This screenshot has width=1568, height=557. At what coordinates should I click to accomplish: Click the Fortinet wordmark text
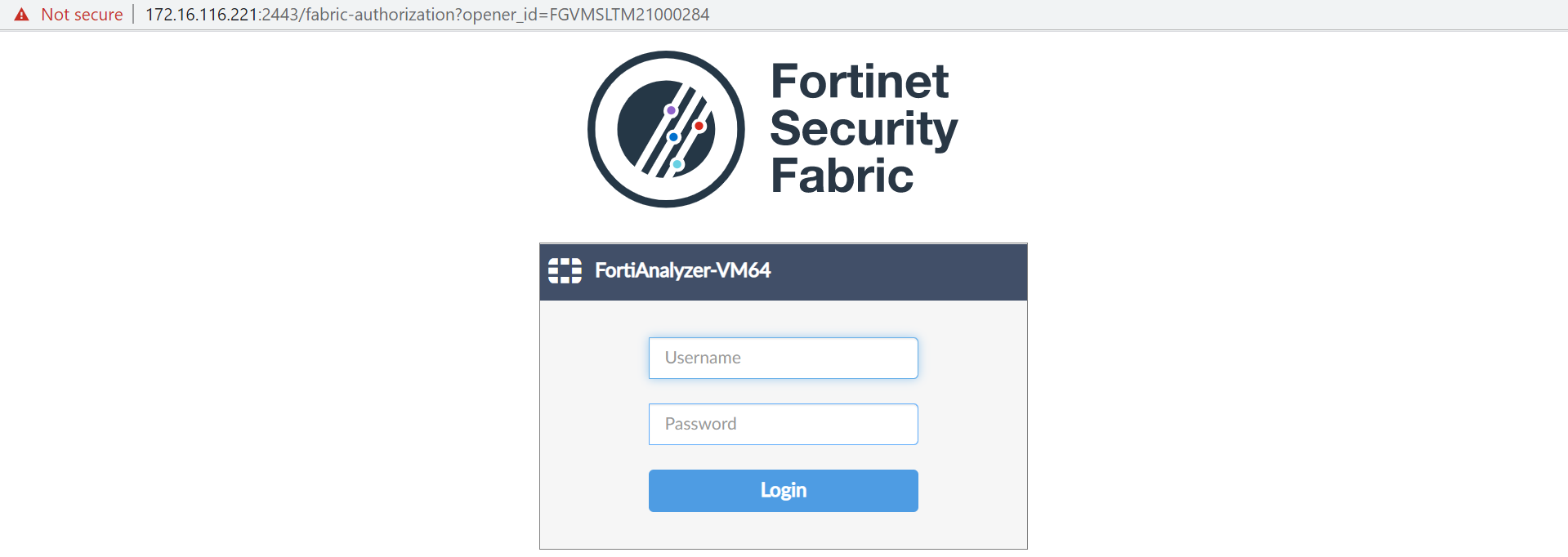(860, 81)
